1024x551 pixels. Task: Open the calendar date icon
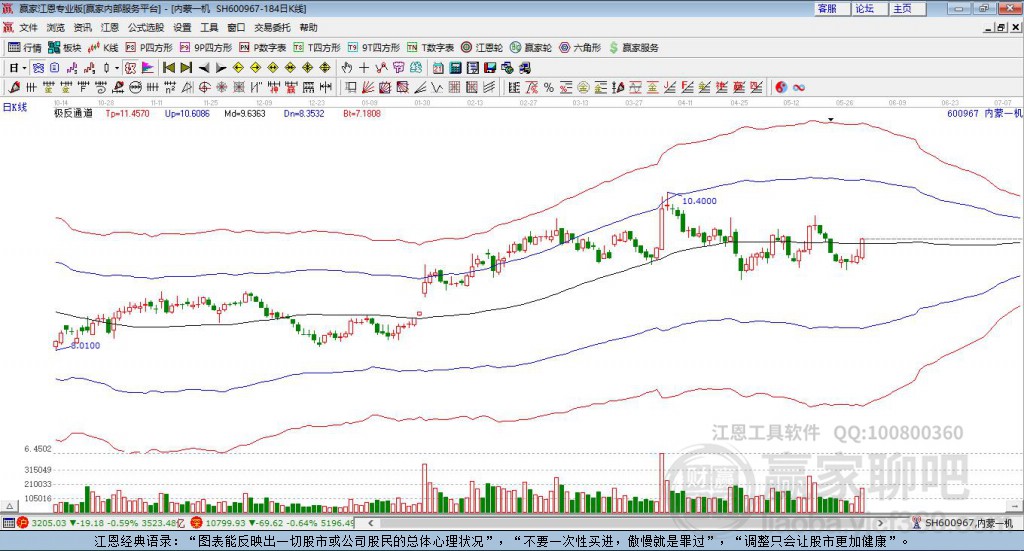point(438,67)
